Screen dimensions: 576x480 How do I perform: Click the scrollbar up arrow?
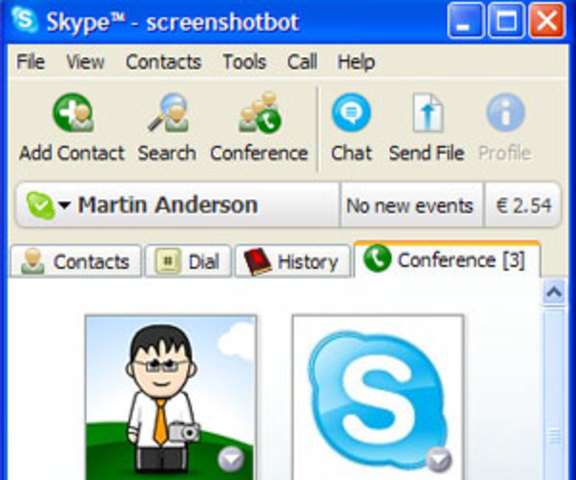point(554,292)
